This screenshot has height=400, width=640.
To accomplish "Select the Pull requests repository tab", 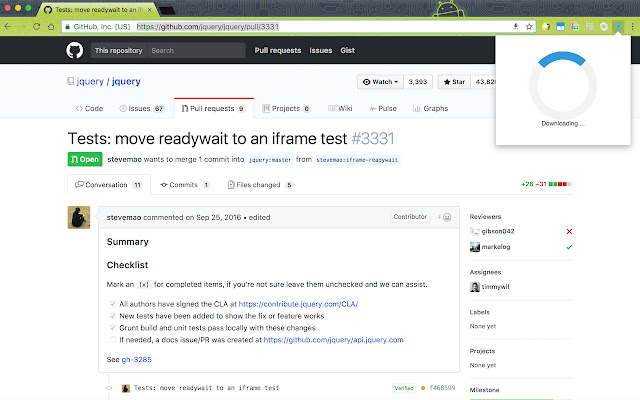I will pyautogui.click(x=213, y=108).
